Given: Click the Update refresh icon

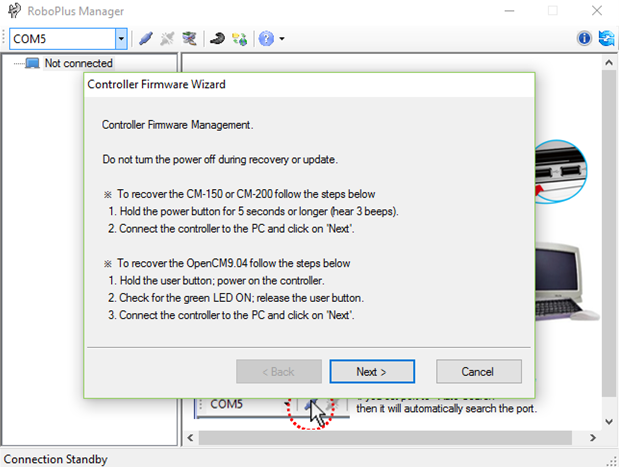Looking at the screenshot, I should [x=606, y=38].
